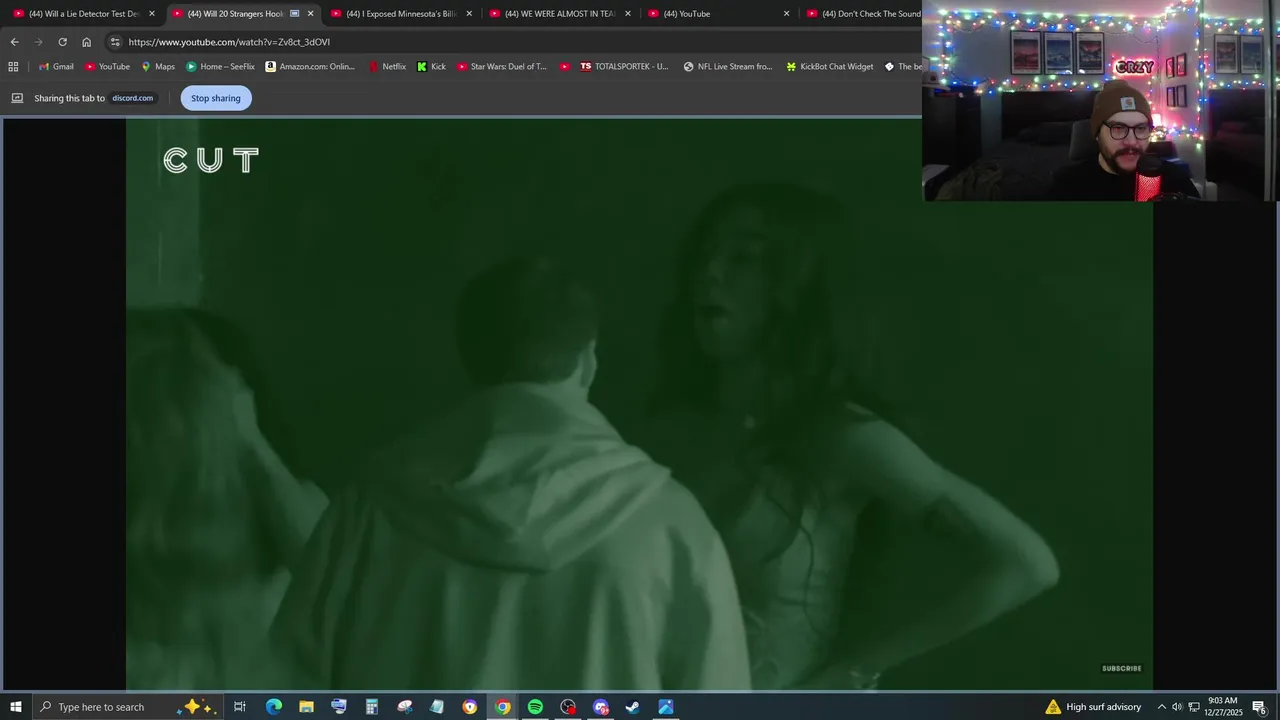Viewport: 1280px width, 720px height.
Task: Click the discord.com sharing target chip
Action: pyautogui.click(x=132, y=98)
